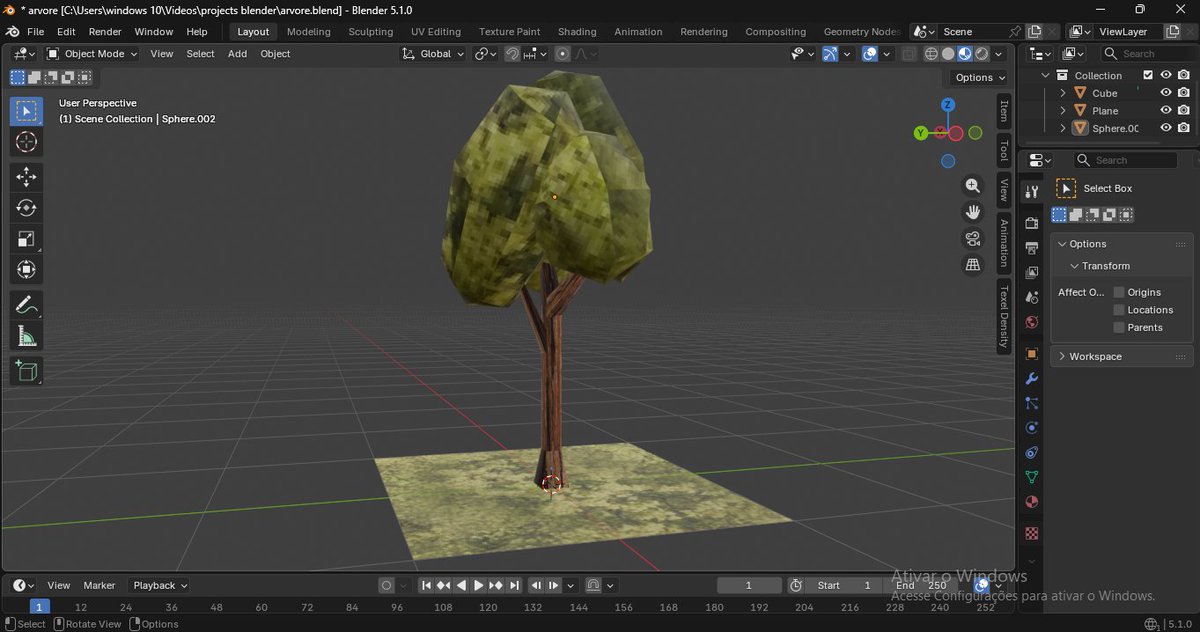The image size is (1200, 632).
Task: Expand the Cube tree item
Action: click(x=1063, y=93)
